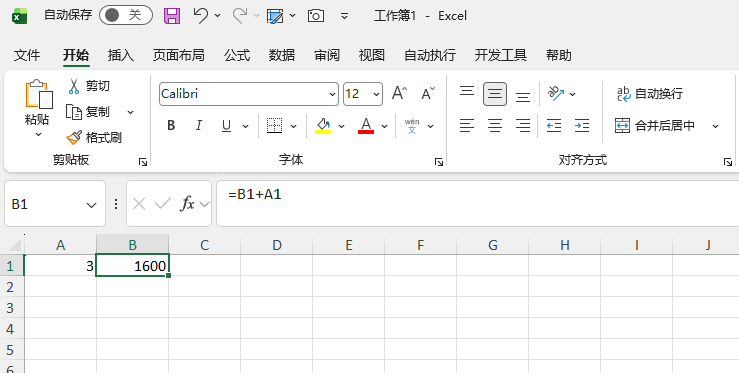Expand the 复制 copy options arrow
Image resolution: width=739 pixels, height=373 pixels.
(x=131, y=112)
